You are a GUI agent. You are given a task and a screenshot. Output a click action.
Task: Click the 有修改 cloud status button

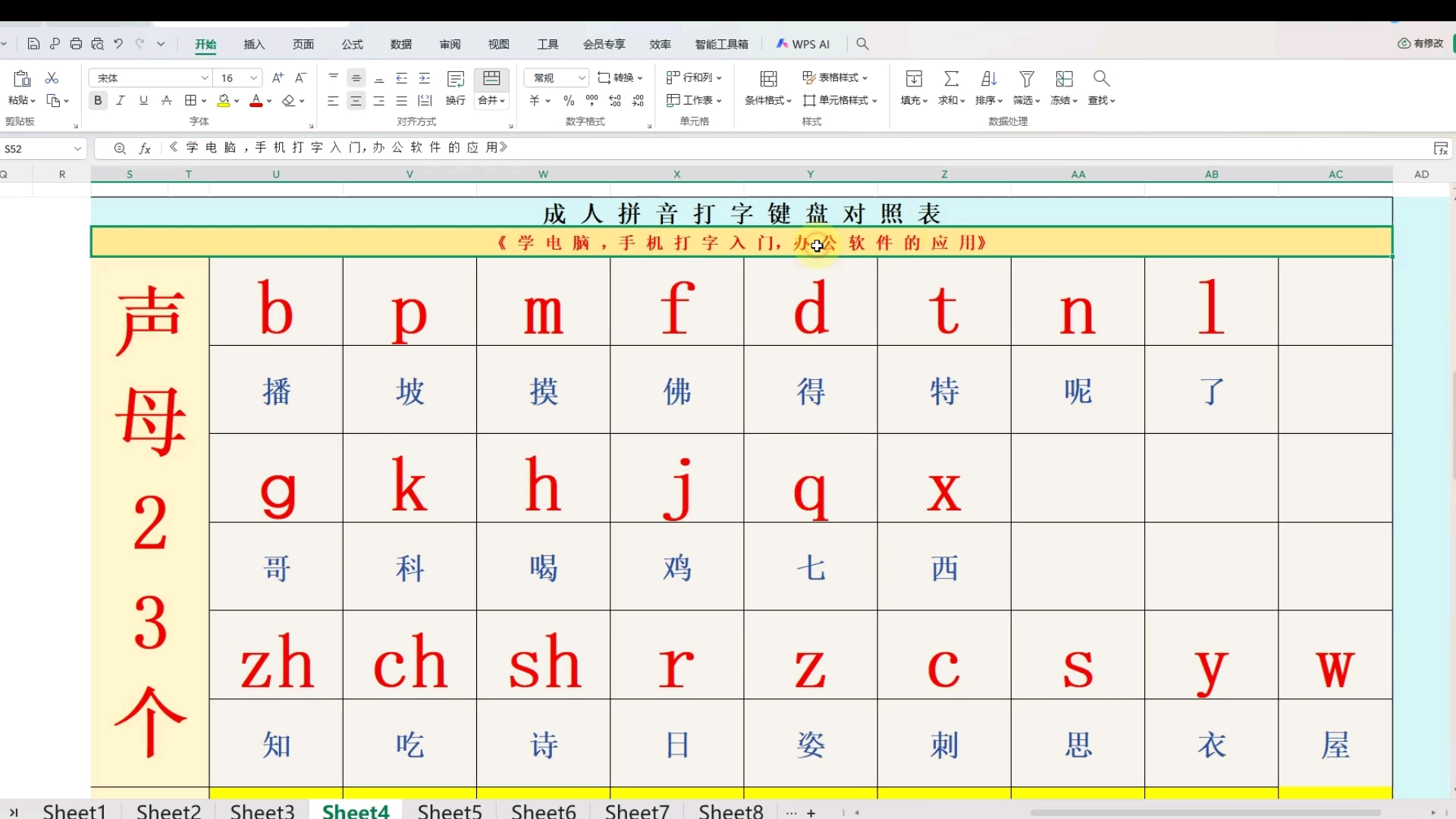(1420, 43)
